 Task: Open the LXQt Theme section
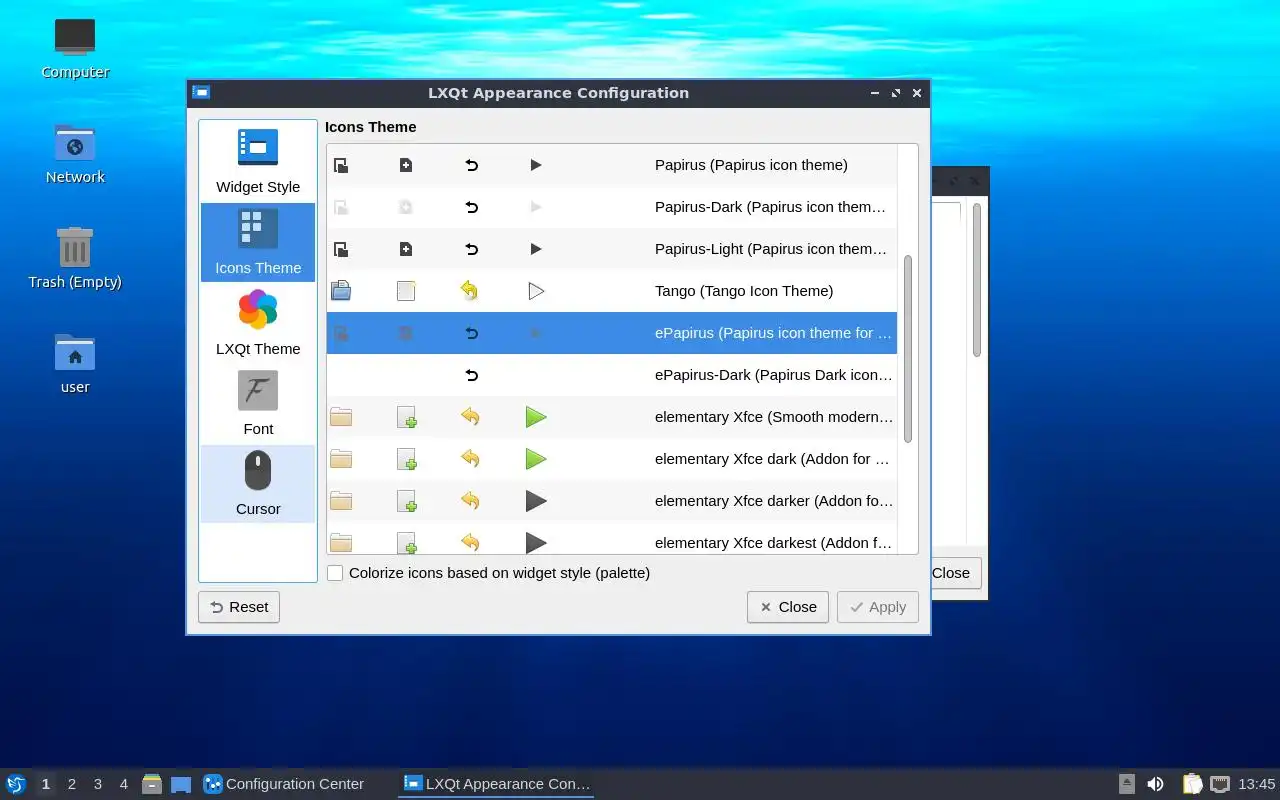(258, 323)
